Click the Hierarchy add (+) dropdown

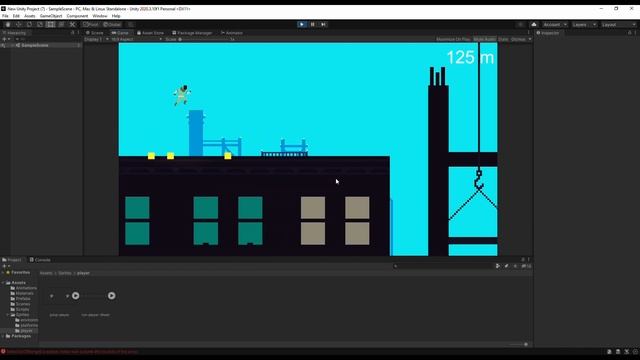(x=6, y=39)
